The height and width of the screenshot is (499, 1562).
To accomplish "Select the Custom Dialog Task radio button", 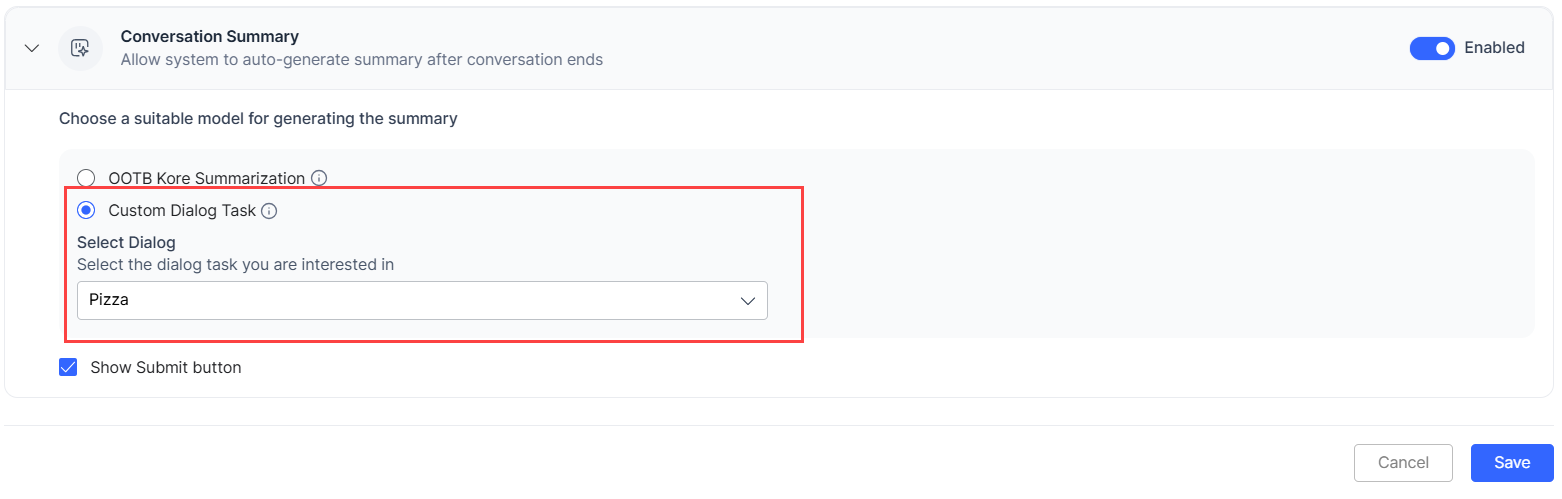I will 87,211.
